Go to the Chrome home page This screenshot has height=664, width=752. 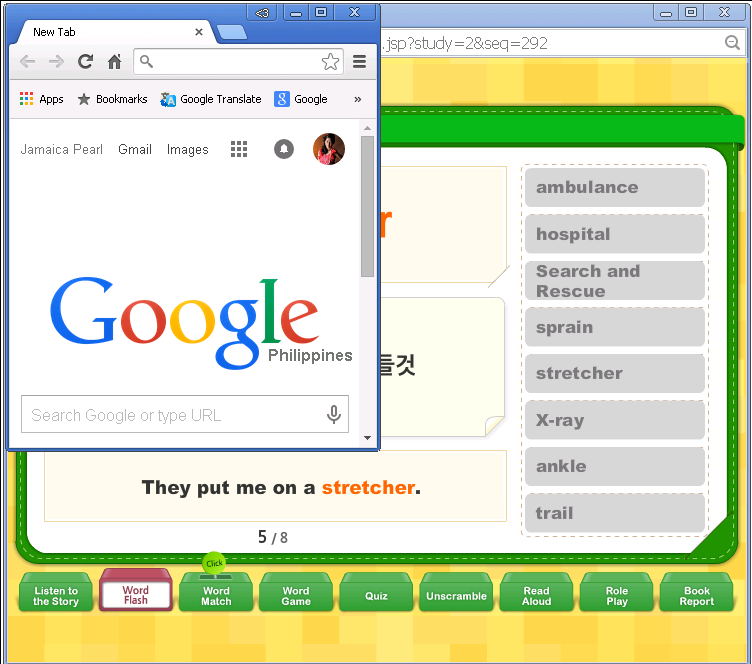click(x=114, y=61)
